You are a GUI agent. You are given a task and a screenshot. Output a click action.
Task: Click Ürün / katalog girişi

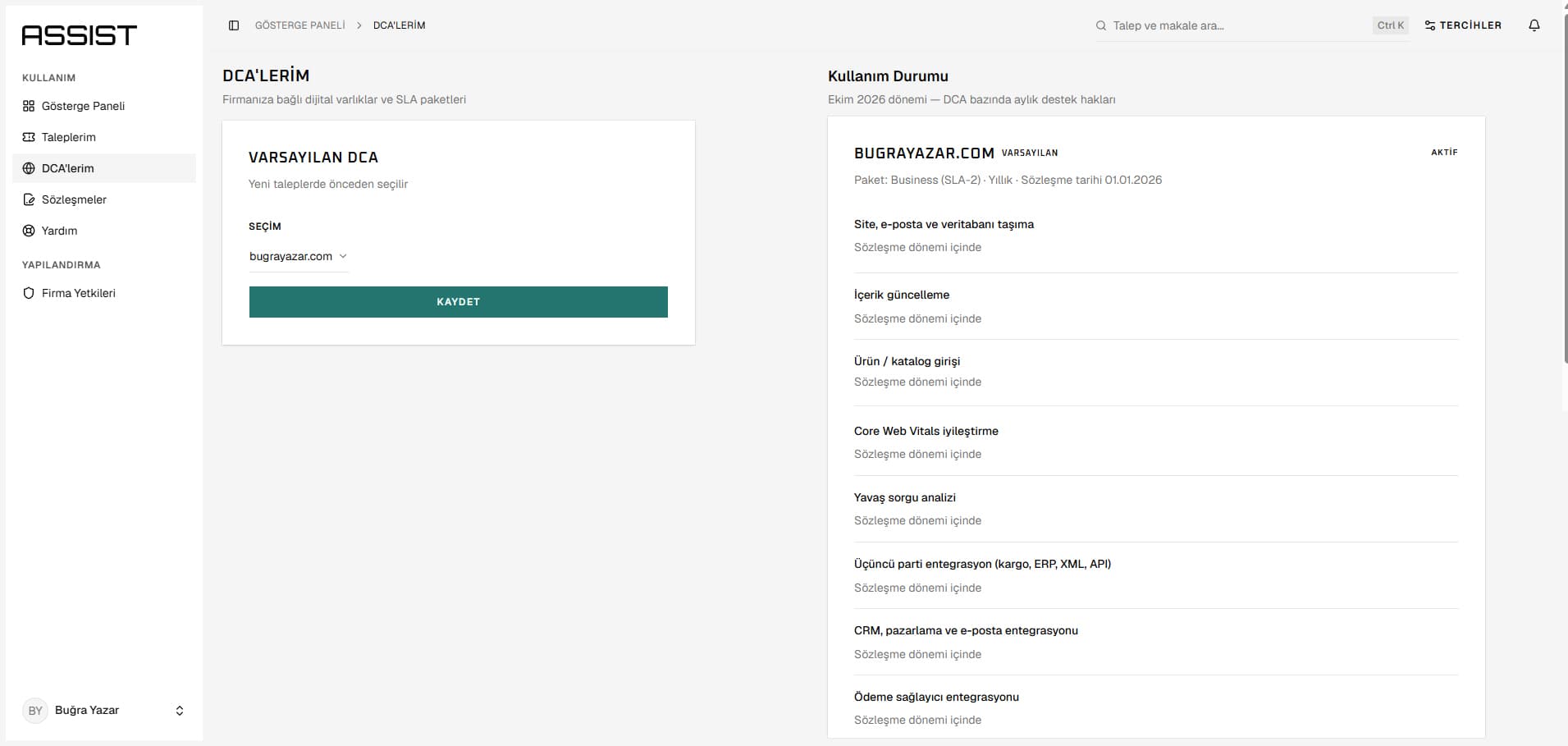coord(907,361)
